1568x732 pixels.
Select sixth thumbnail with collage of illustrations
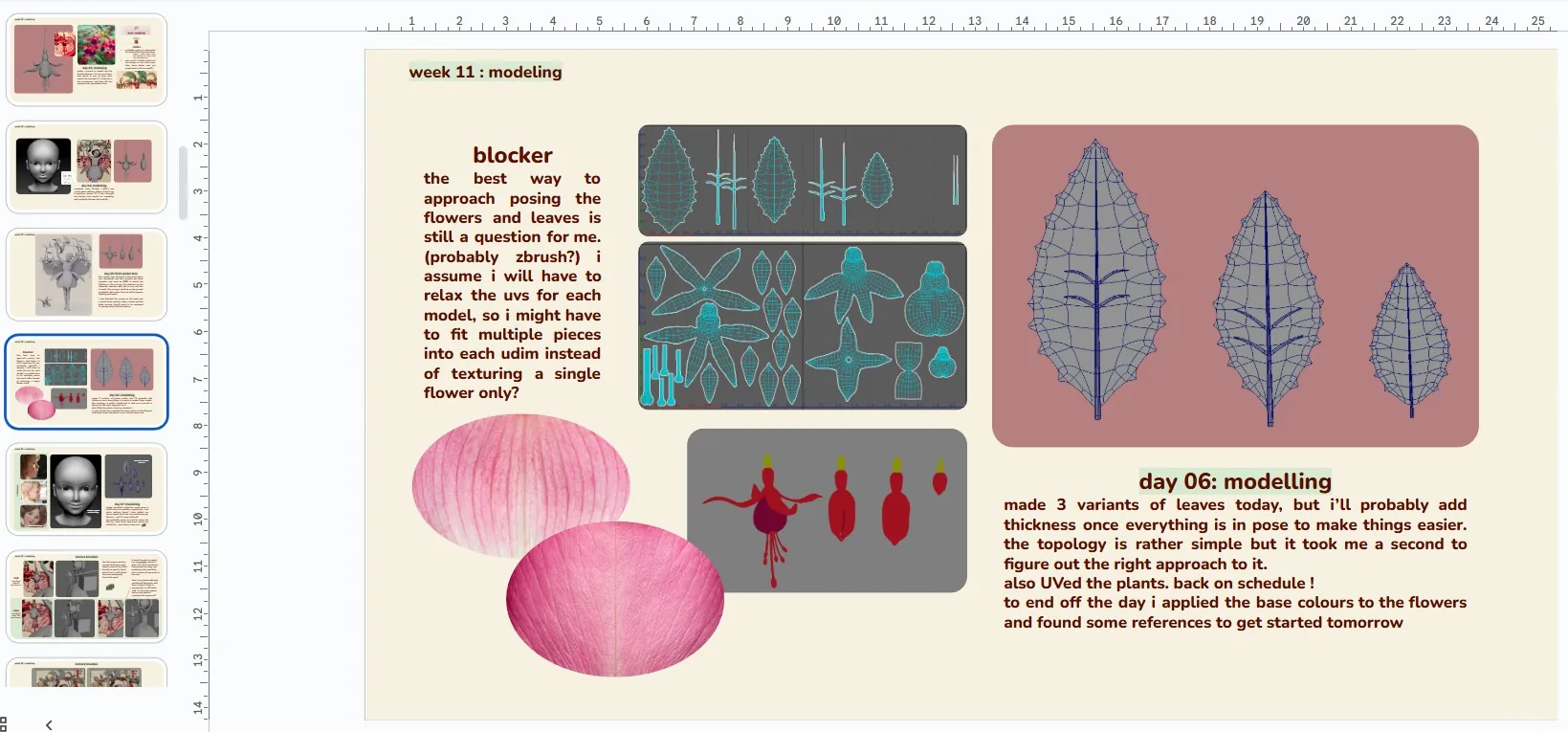tap(86, 596)
